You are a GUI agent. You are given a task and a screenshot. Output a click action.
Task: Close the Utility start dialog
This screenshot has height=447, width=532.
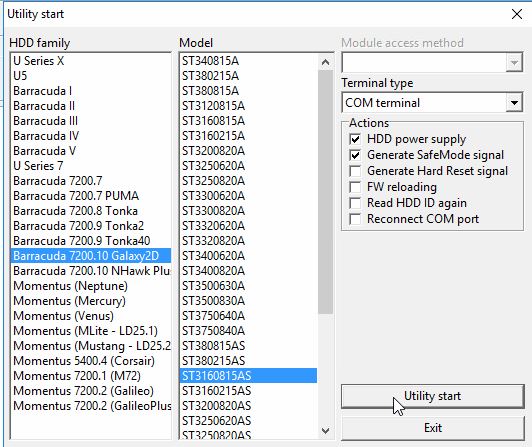(517, 14)
